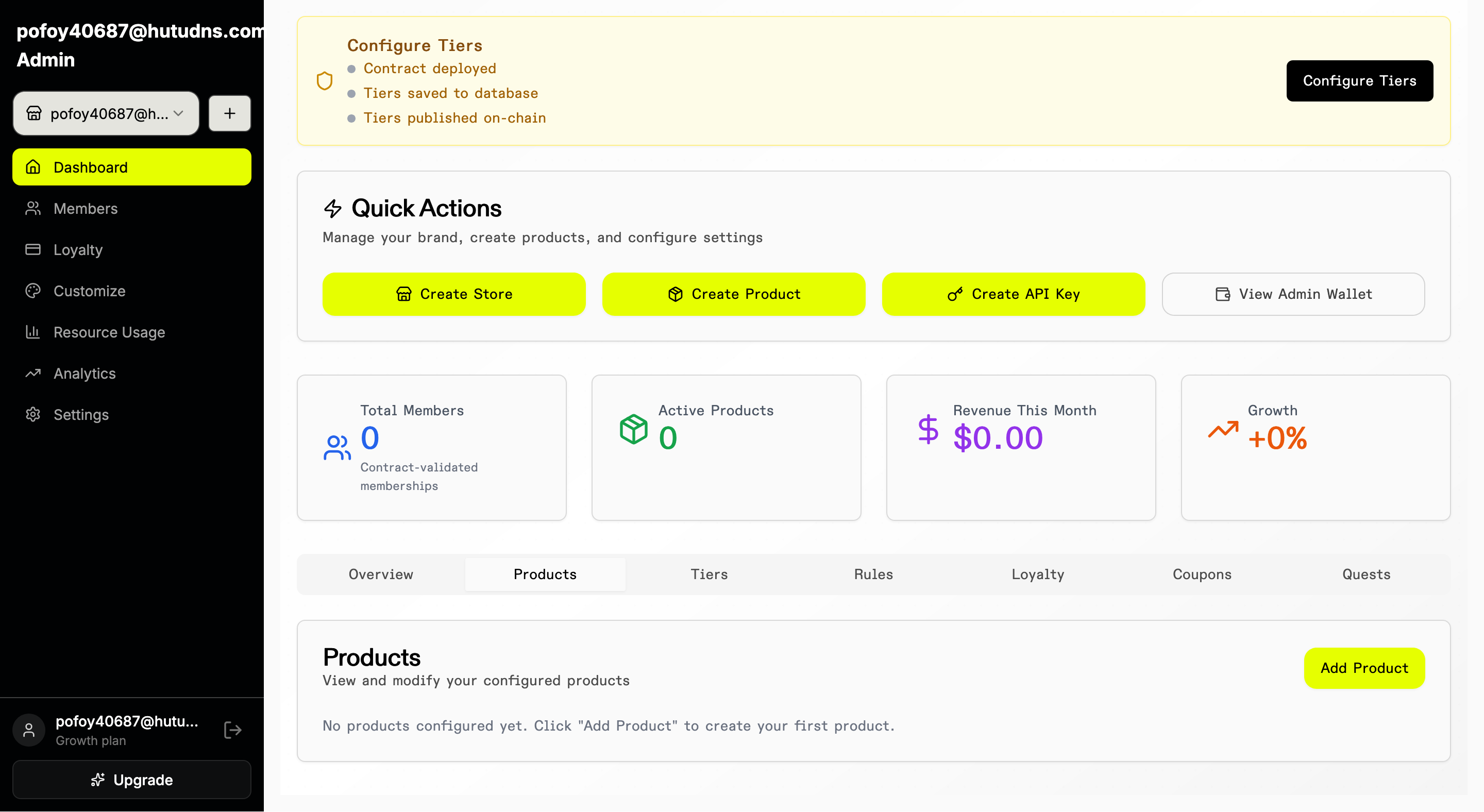Viewport: 1484px width, 812px height.
Task: Open the Members sidebar item
Action: click(x=85, y=209)
